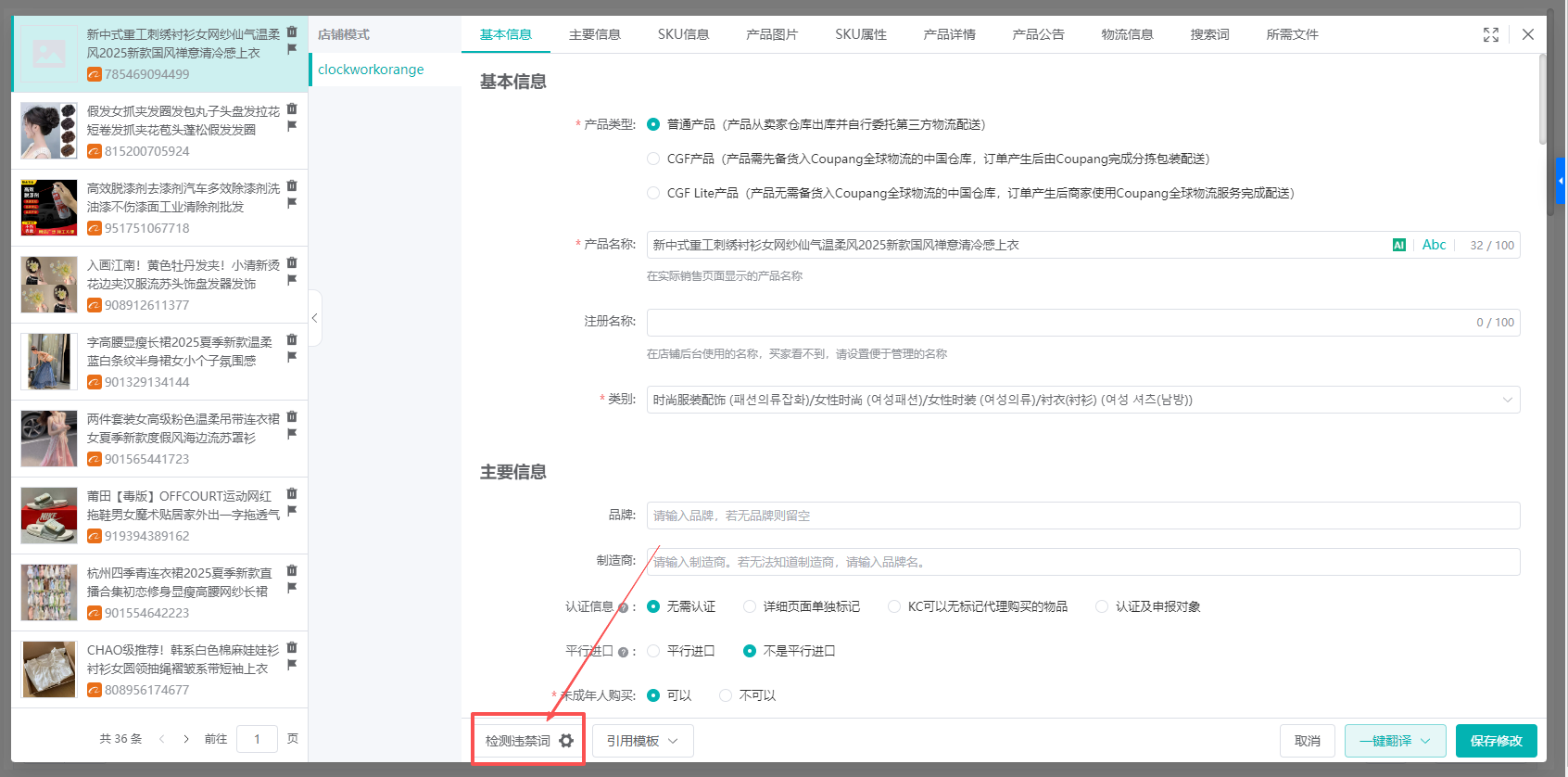Mark the 高效脱漆剂 product with flag icon

click(292, 203)
